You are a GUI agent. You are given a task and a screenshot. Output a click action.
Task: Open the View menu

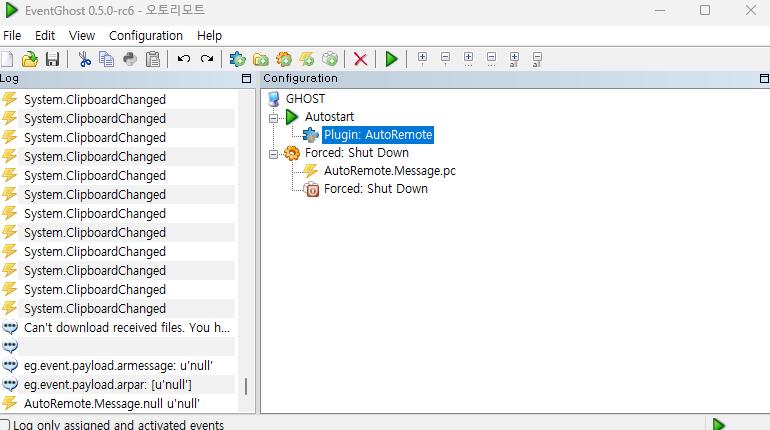point(82,35)
